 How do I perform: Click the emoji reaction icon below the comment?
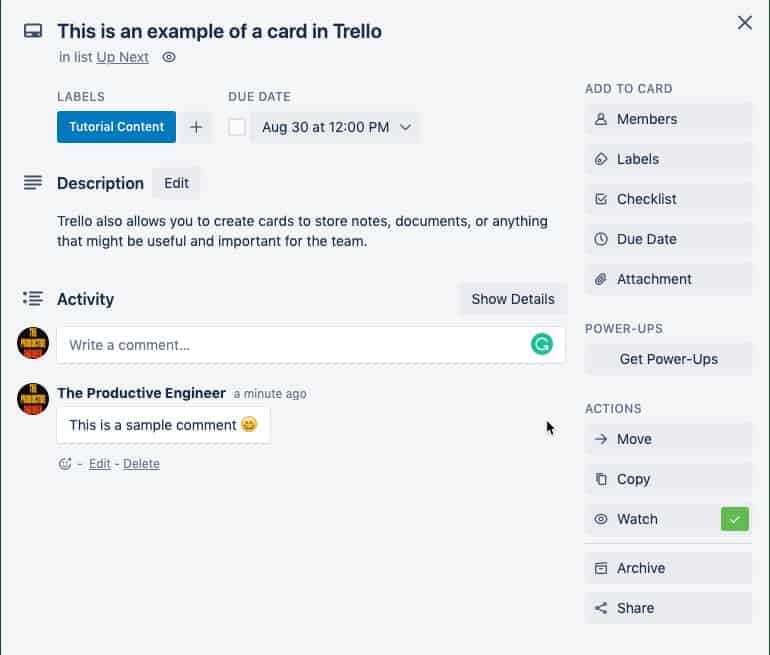[x=65, y=464]
